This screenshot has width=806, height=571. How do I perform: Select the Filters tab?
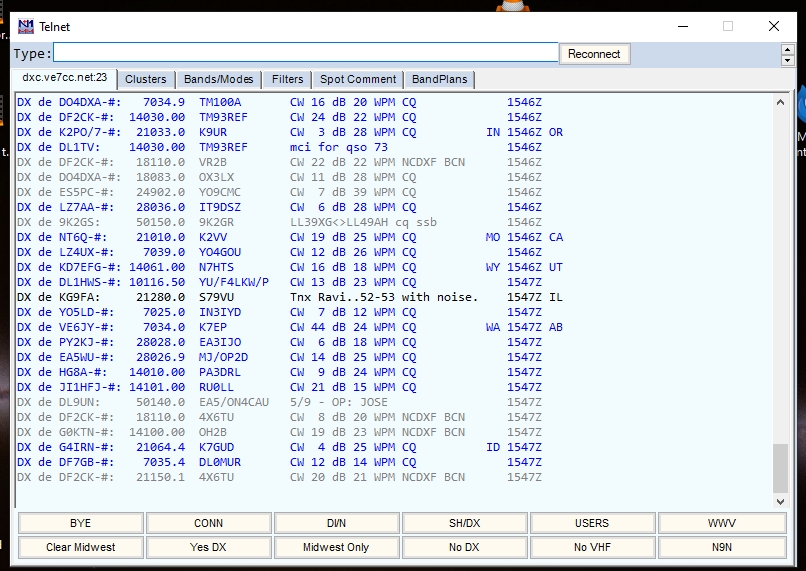coord(287,79)
